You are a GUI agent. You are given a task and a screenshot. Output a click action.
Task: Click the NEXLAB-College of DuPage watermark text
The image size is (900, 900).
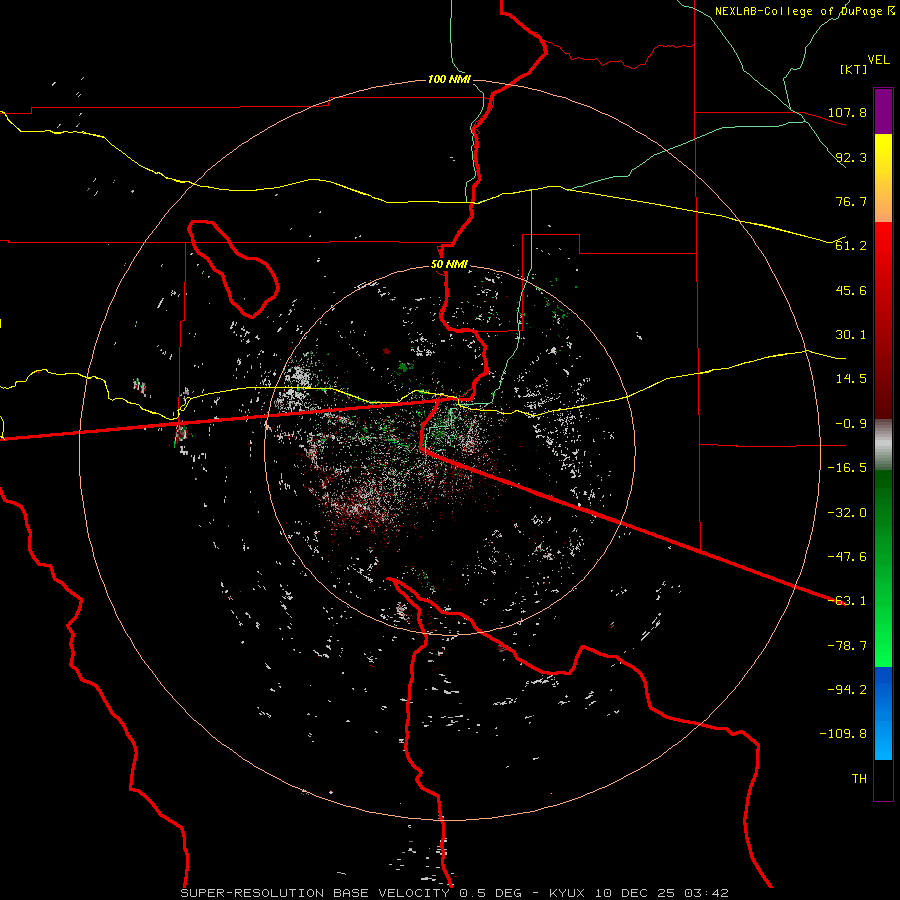pos(804,11)
